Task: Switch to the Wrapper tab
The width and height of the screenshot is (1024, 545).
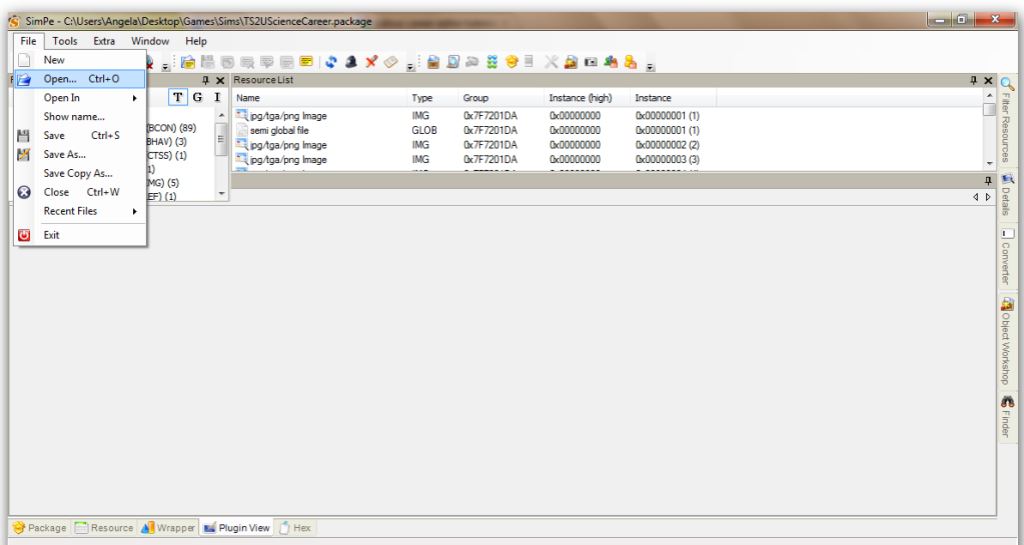Action: pyautogui.click(x=168, y=527)
